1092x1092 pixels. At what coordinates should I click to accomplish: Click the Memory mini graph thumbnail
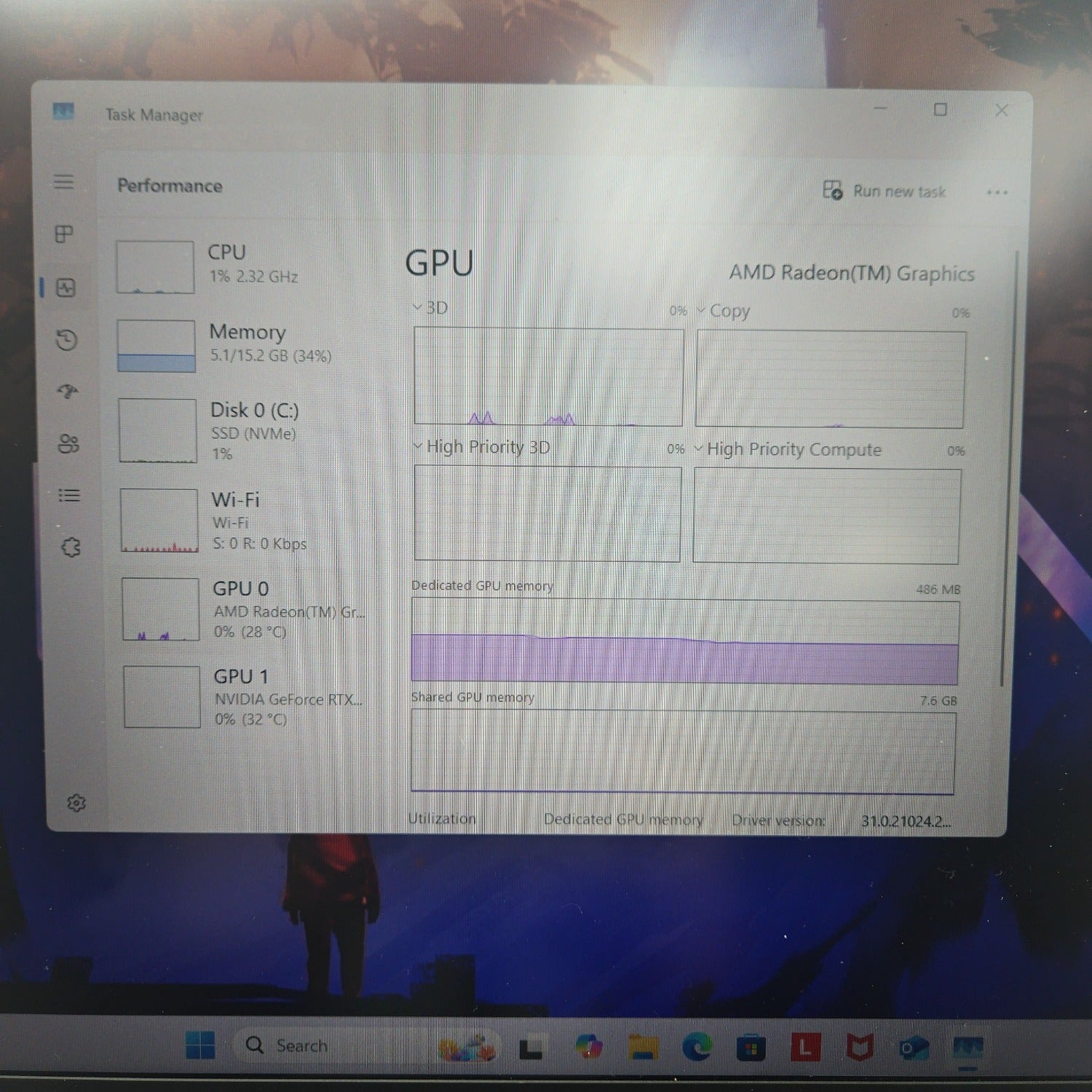(156, 346)
